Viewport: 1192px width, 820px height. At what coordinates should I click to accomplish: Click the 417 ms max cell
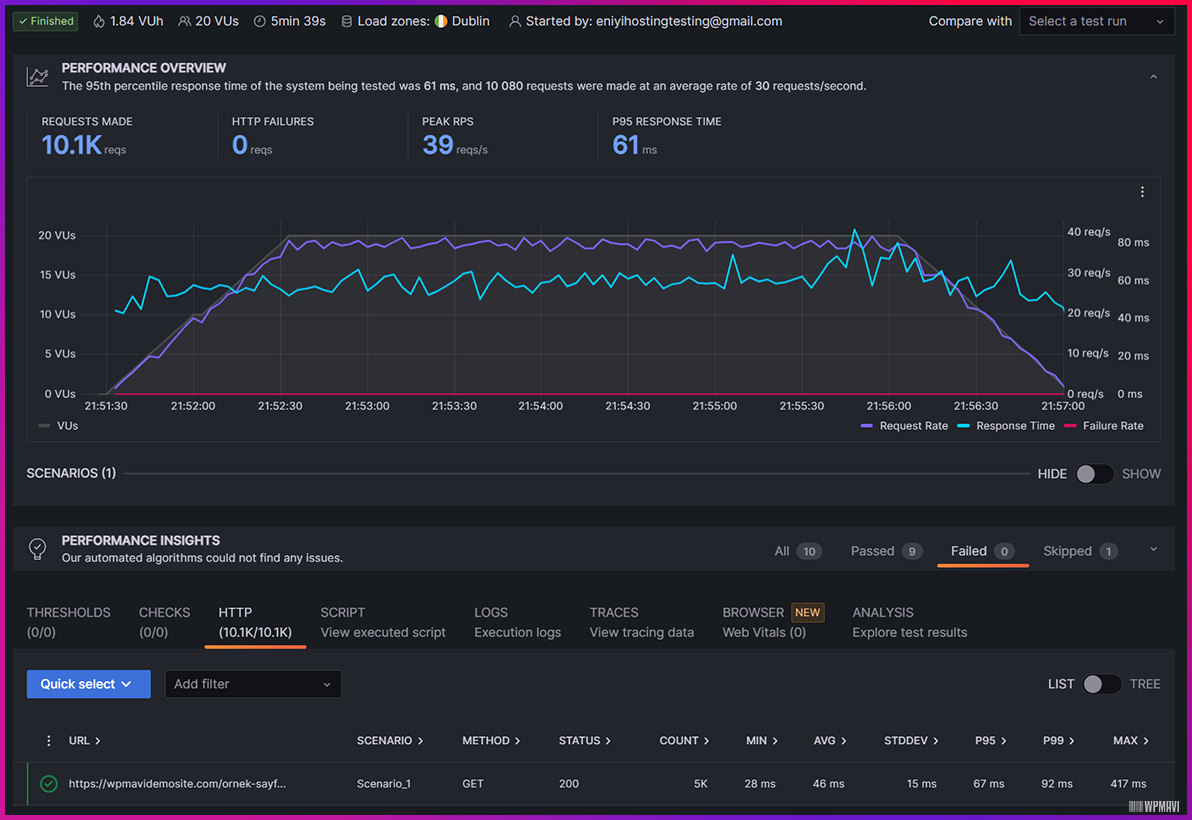1128,784
